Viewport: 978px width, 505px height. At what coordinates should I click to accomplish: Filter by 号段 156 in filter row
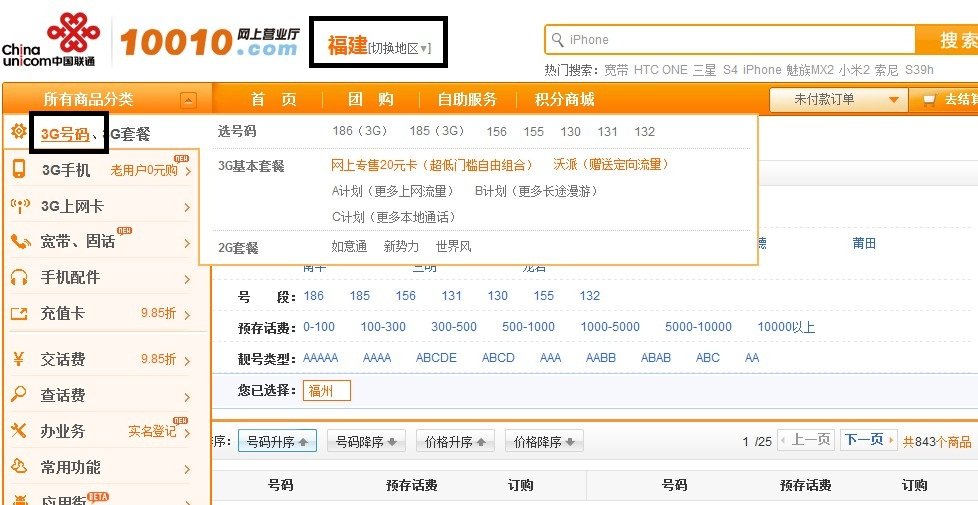coord(405,296)
